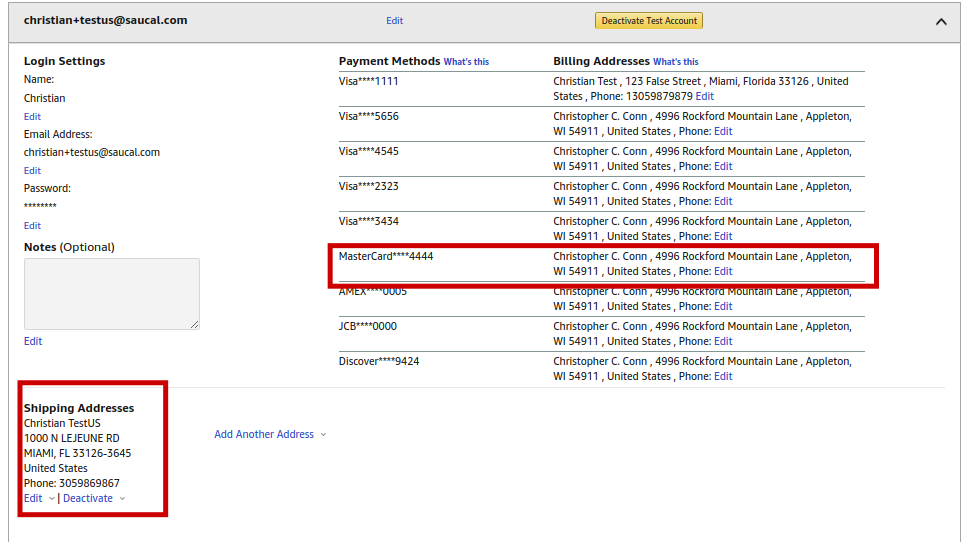This screenshot has width=961, height=542.
Task: Click Edit next to the account email header
Action: (x=394, y=20)
